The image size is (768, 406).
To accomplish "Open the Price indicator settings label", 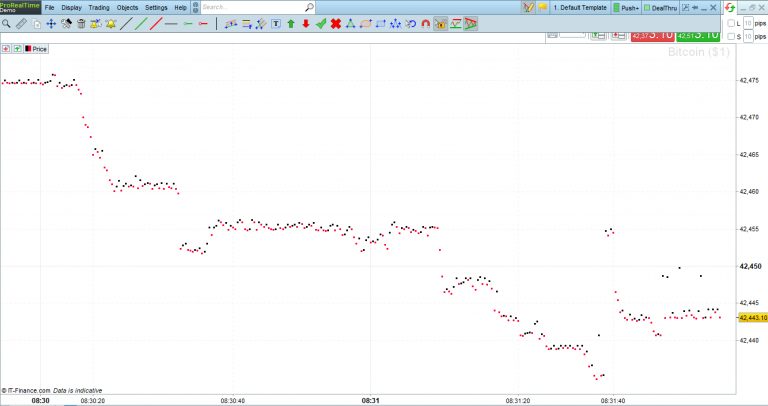I will (x=39, y=48).
